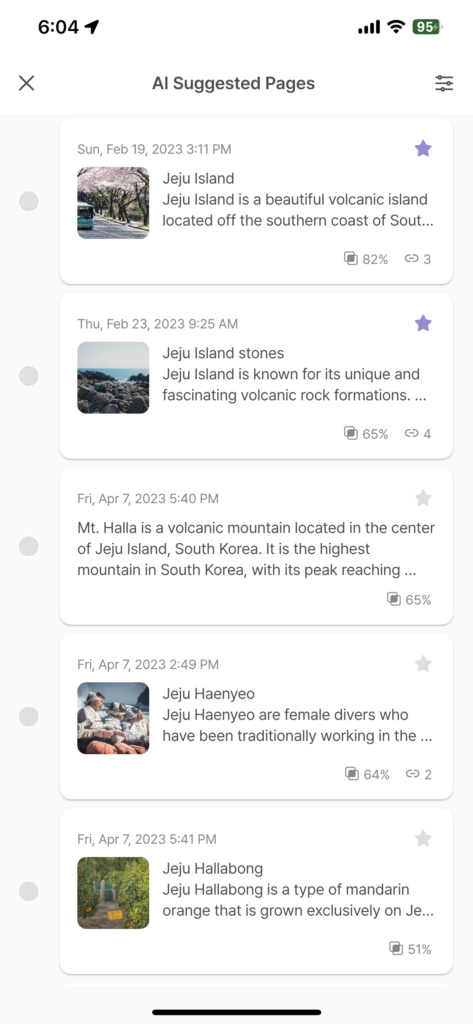The height and width of the screenshot is (1024, 473).
Task: Select the radio circle beside Jeju Hallabong
Action: click(x=28, y=891)
